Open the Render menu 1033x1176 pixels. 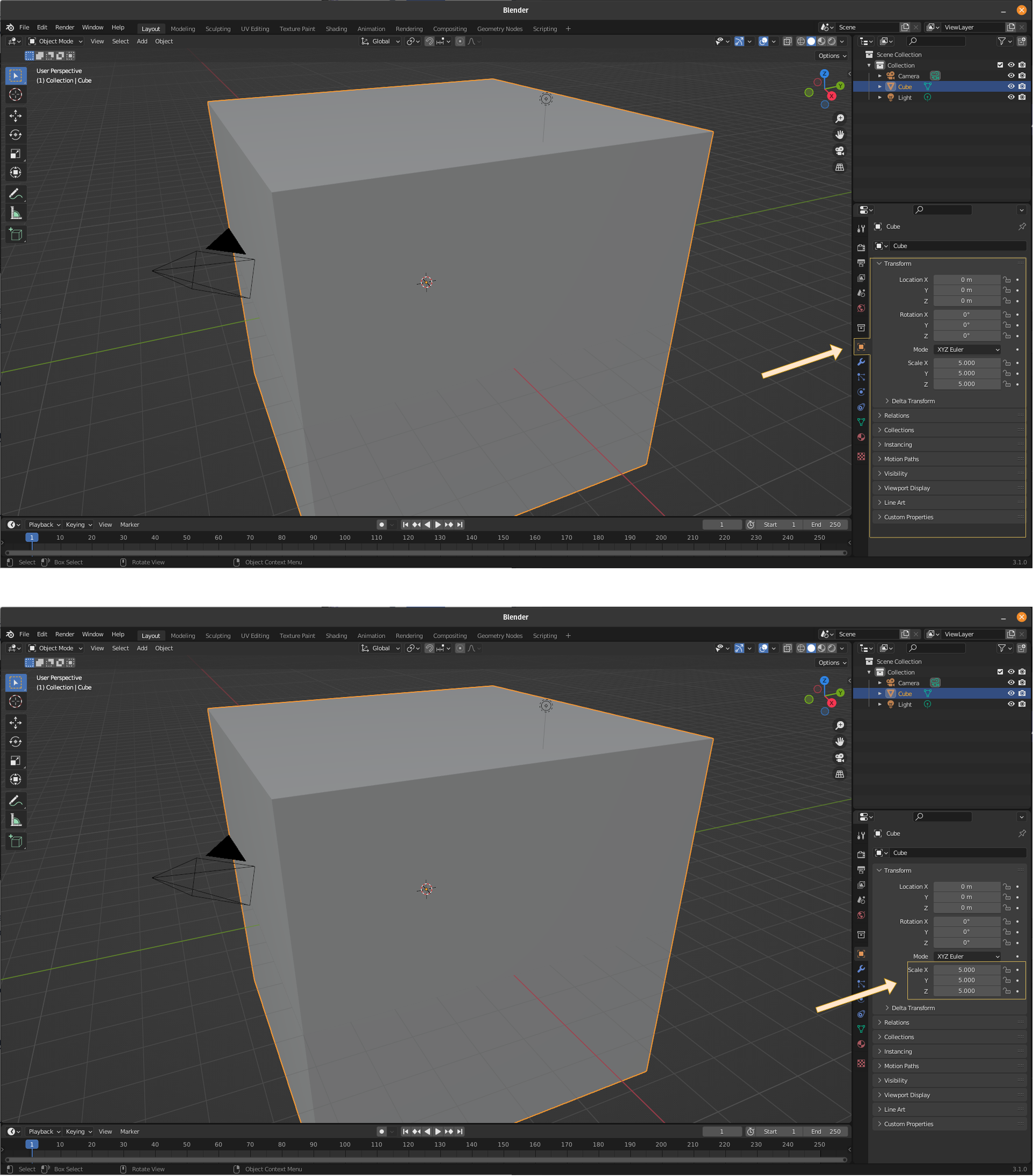[65, 27]
